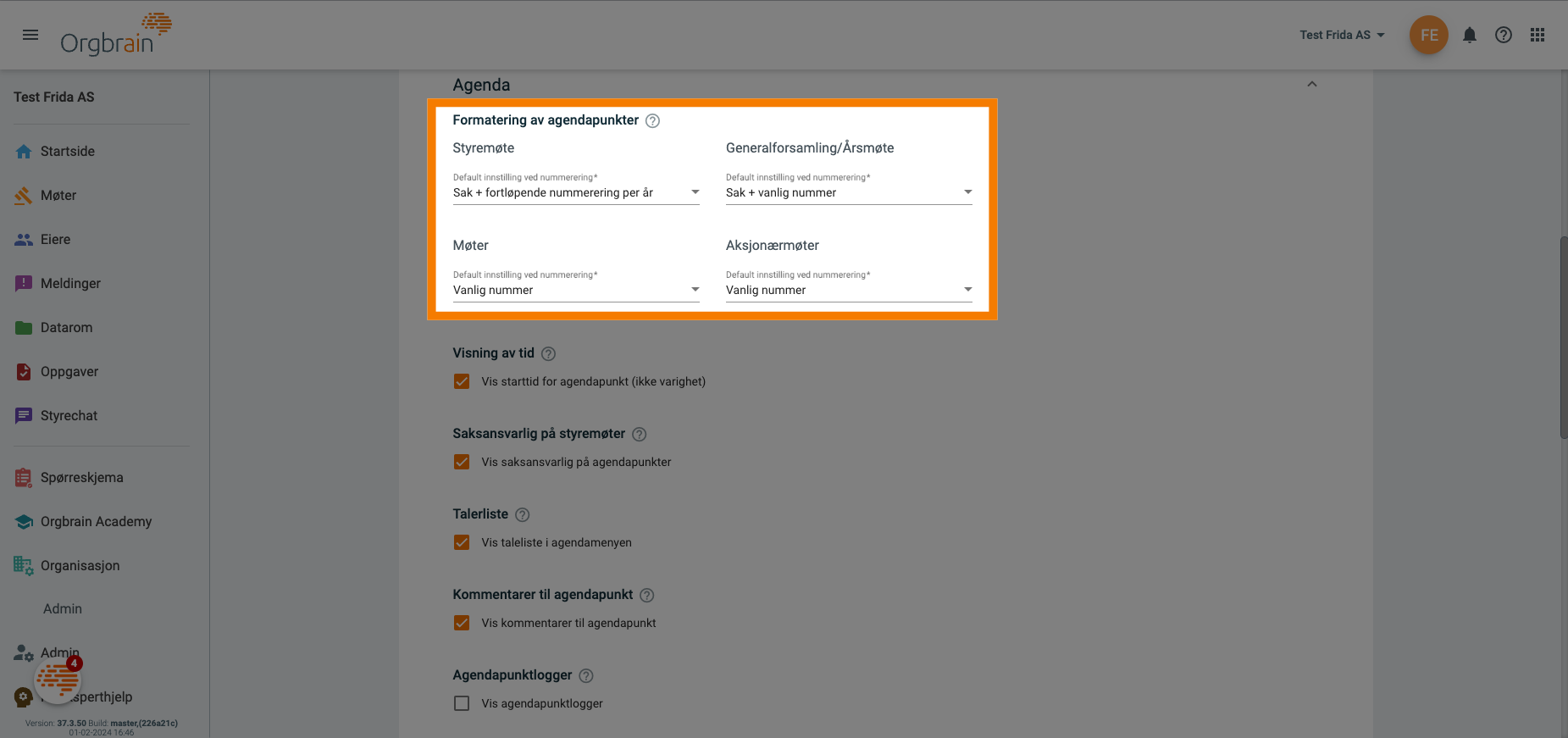This screenshot has width=1568, height=738.
Task: Click the Admin link in the sidebar
Action: coord(62,608)
